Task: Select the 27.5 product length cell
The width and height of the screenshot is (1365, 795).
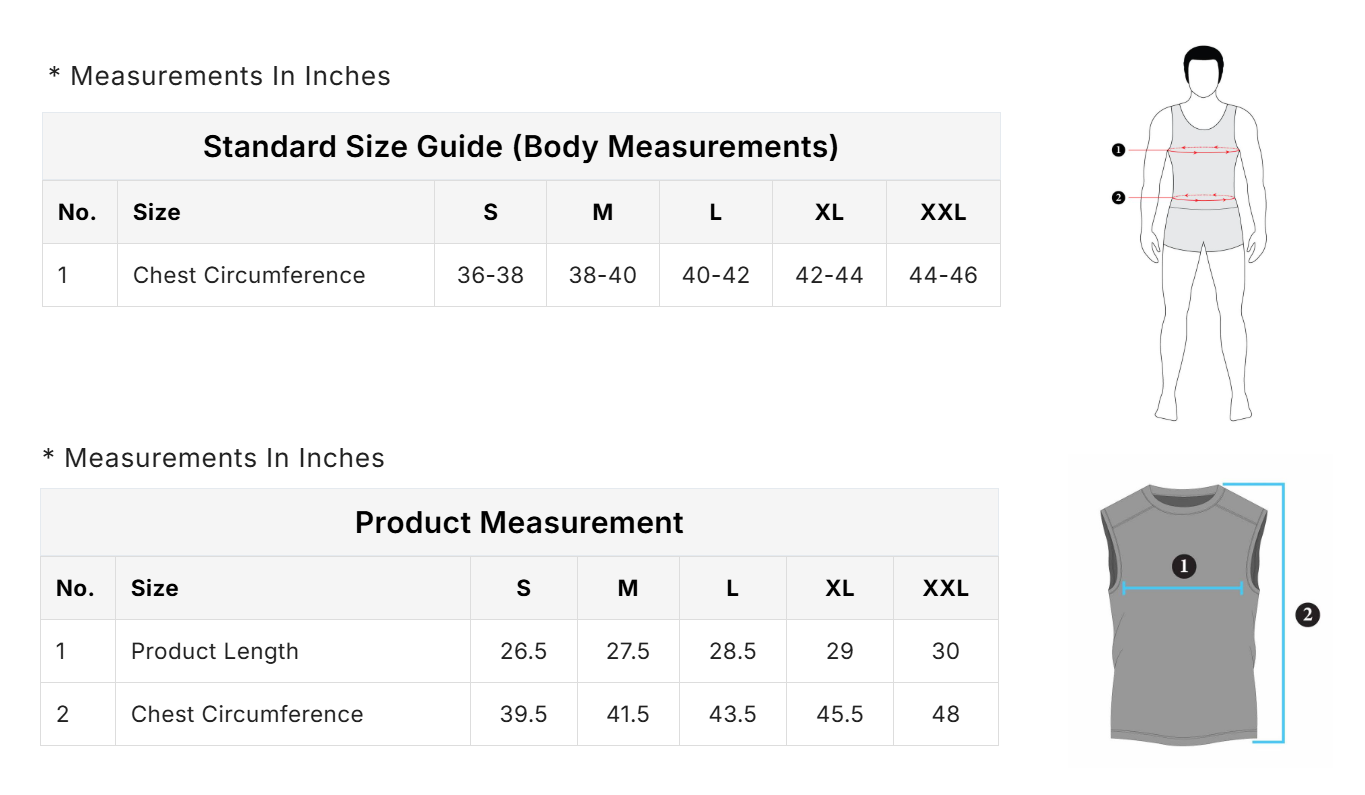Action: tap(628, 651)
